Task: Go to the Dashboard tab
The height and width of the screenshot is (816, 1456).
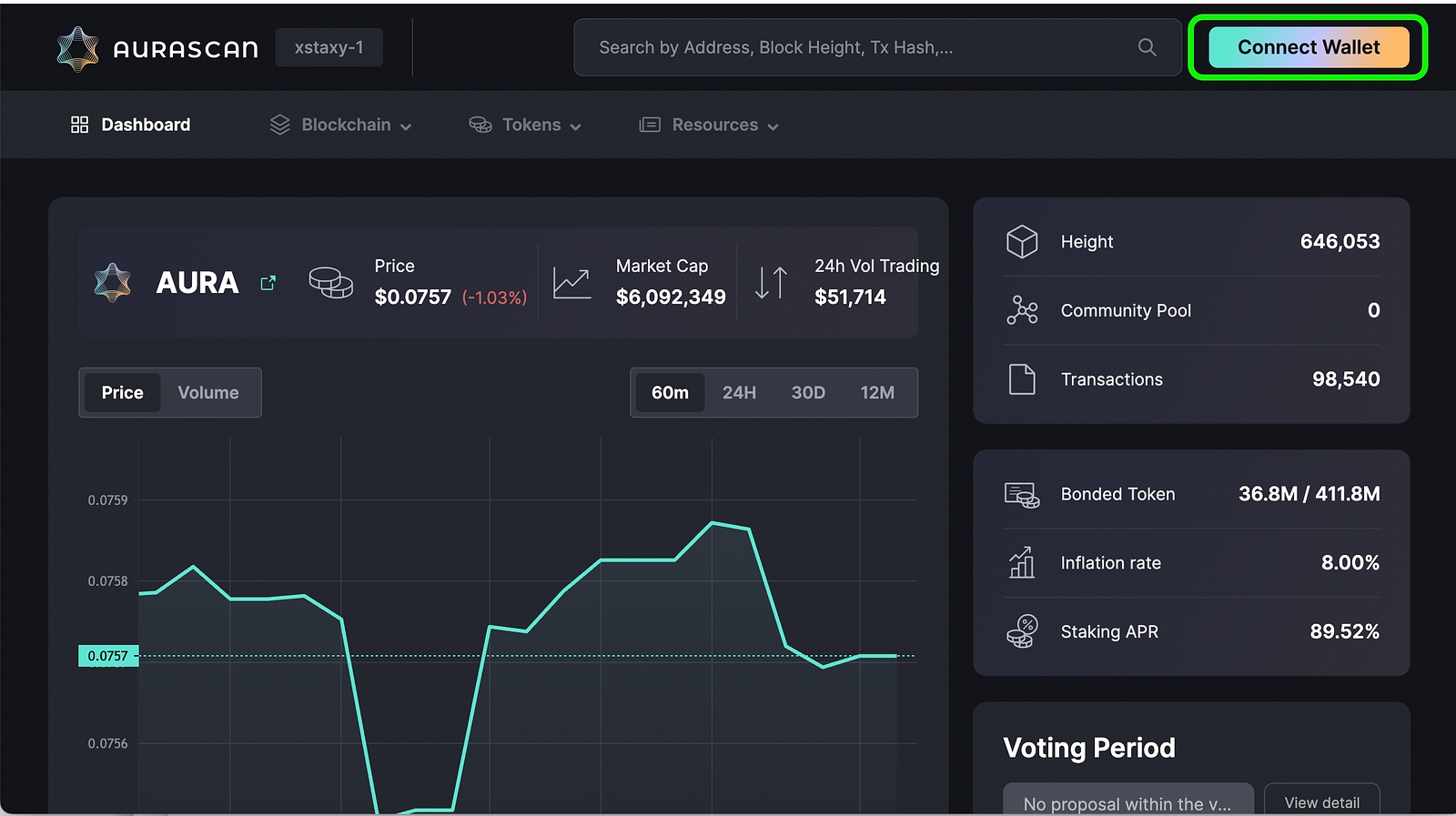Action: [x=131, y=126]
